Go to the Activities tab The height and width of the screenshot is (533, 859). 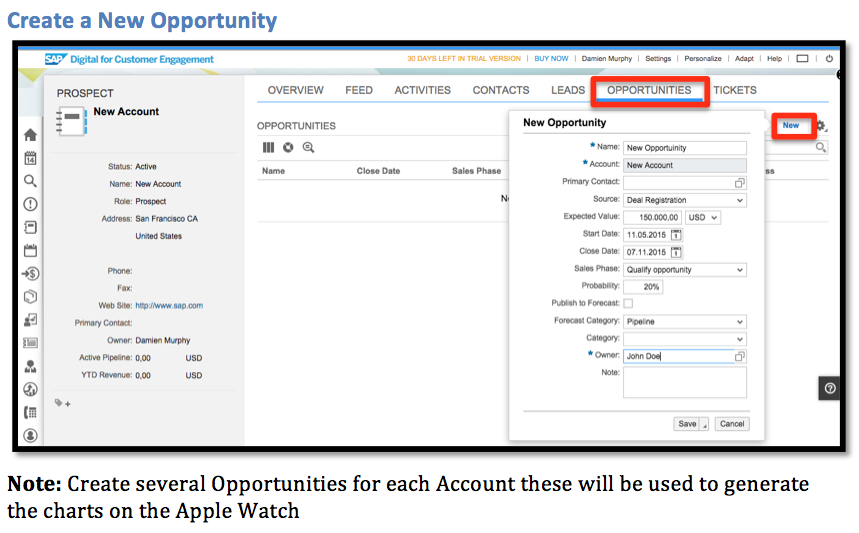point(422,90)
